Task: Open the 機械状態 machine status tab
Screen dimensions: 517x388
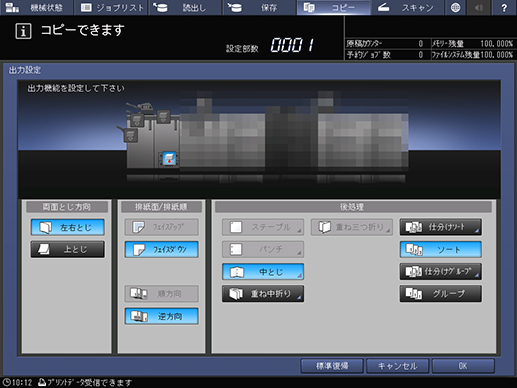Action: [x=37, y=7]
